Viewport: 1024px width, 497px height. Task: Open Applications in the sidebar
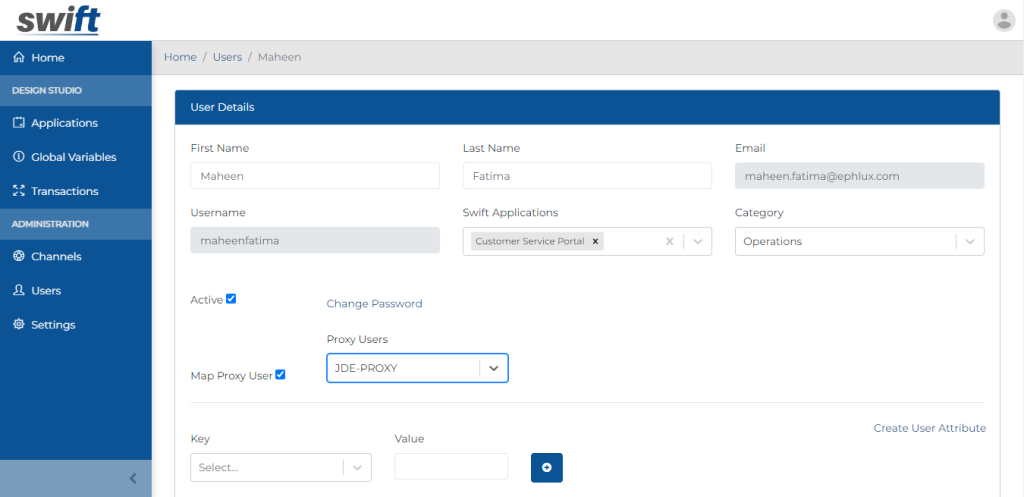pyautogui.click(x=64, y=123)
